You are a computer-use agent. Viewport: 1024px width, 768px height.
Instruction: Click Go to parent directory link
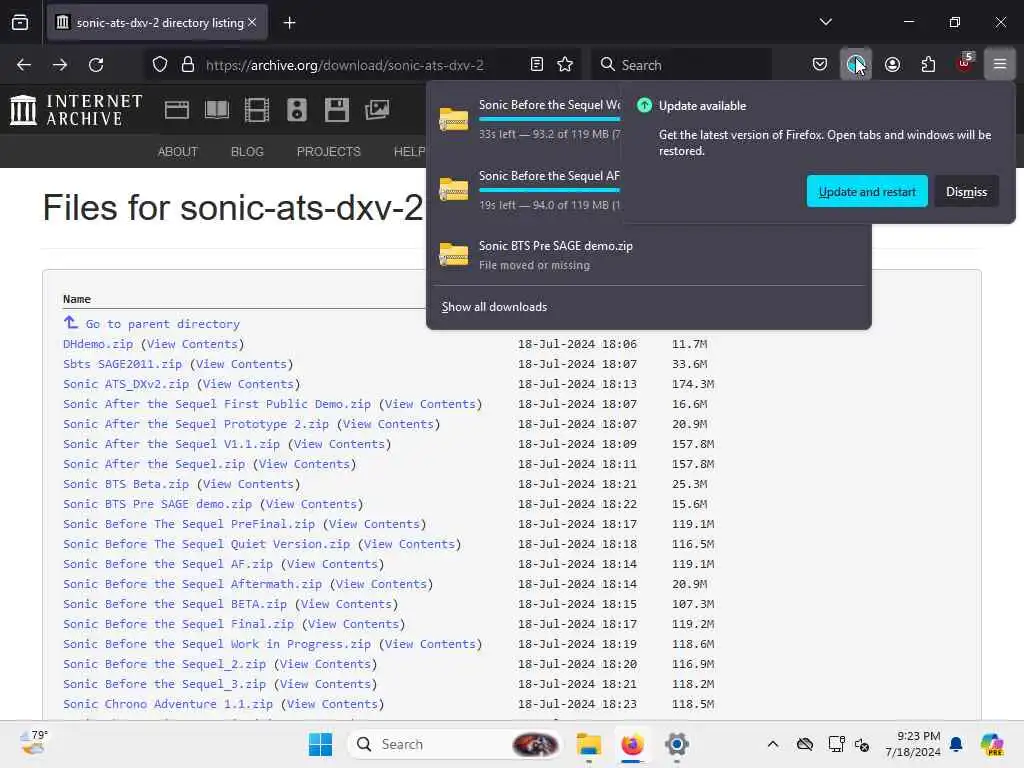pos(163,324)
